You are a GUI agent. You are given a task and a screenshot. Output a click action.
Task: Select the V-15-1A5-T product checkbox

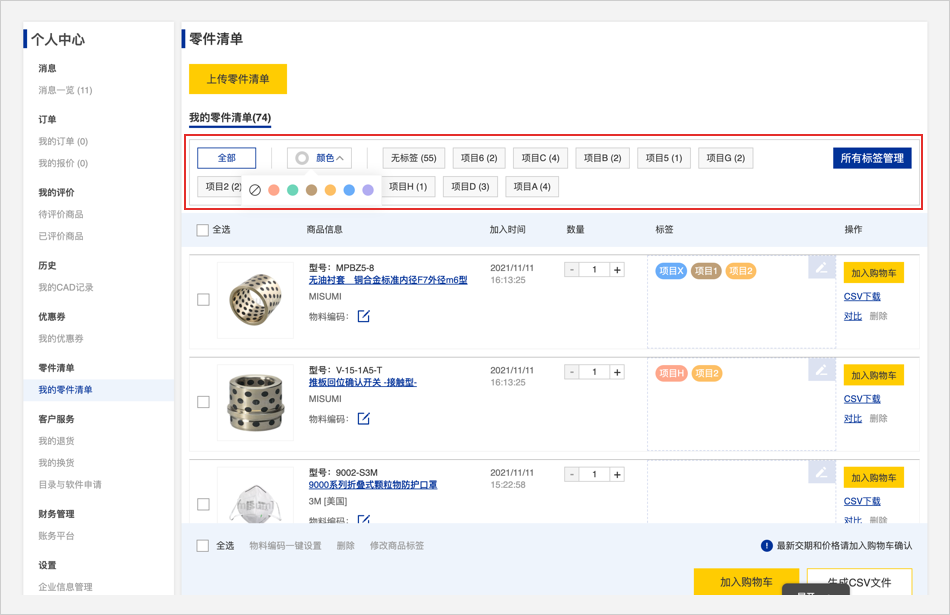[203, 401]
